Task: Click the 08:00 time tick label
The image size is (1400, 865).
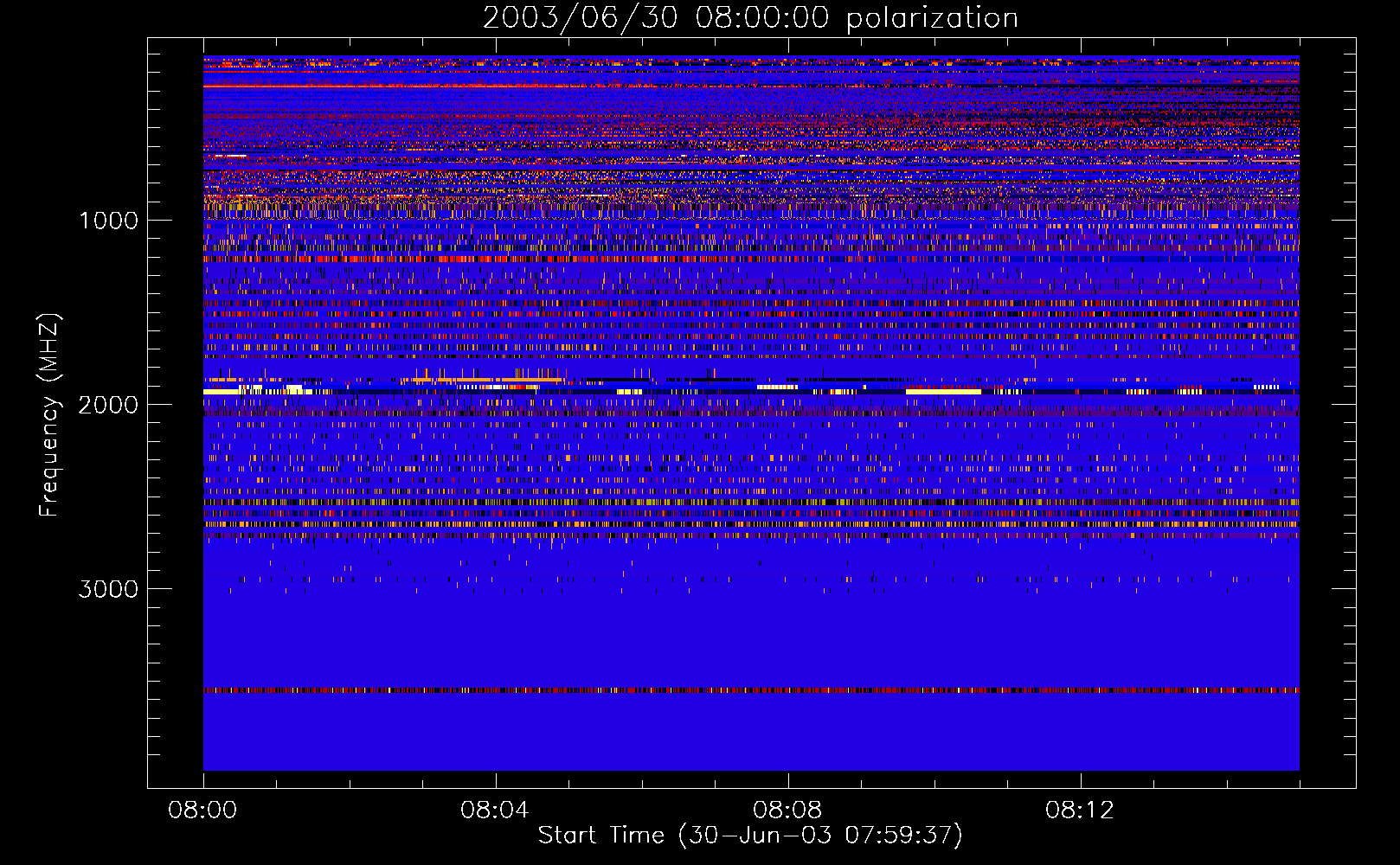Action: [202, 811]
